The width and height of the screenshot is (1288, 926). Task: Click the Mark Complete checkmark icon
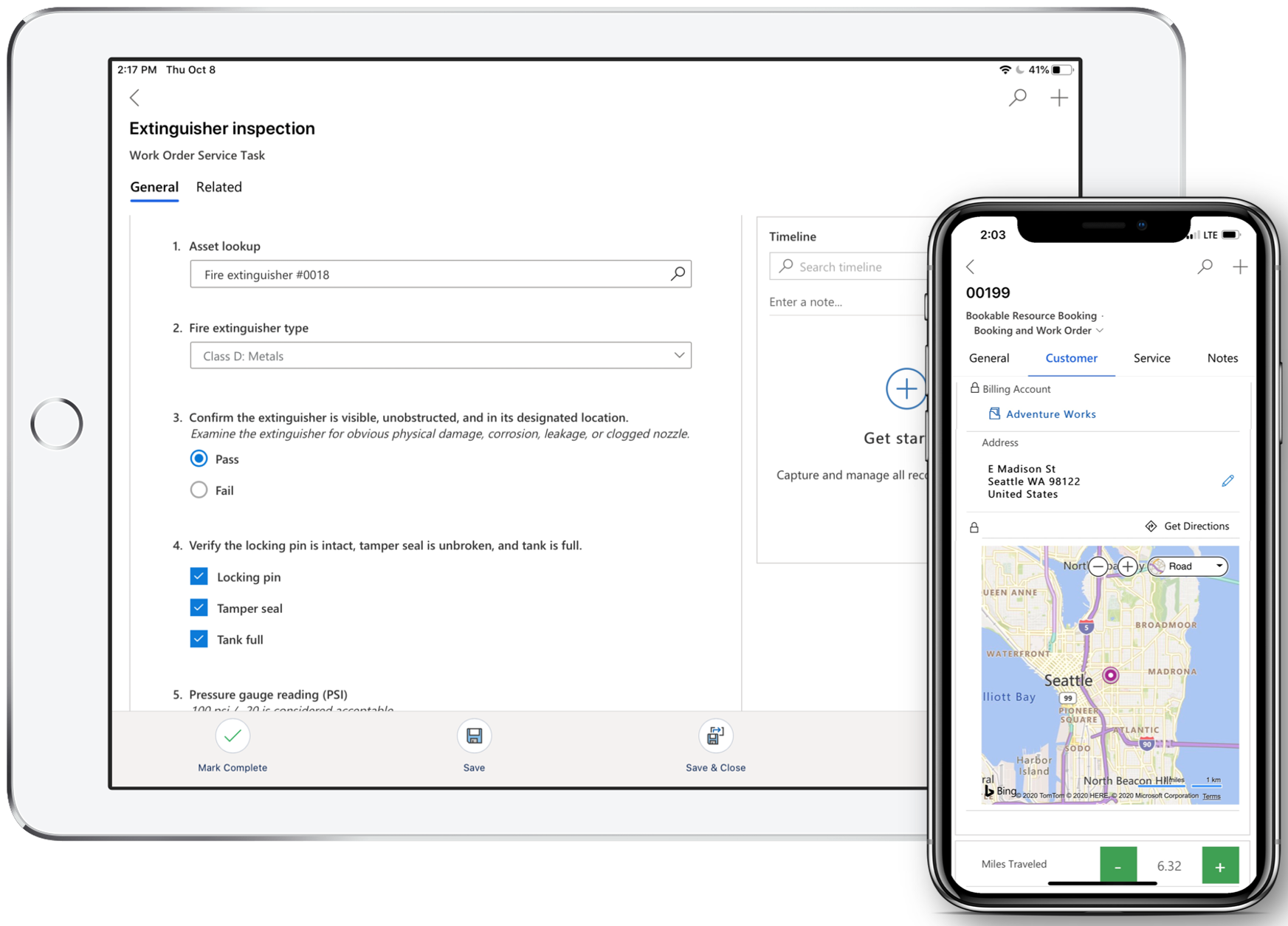[233, 736]
